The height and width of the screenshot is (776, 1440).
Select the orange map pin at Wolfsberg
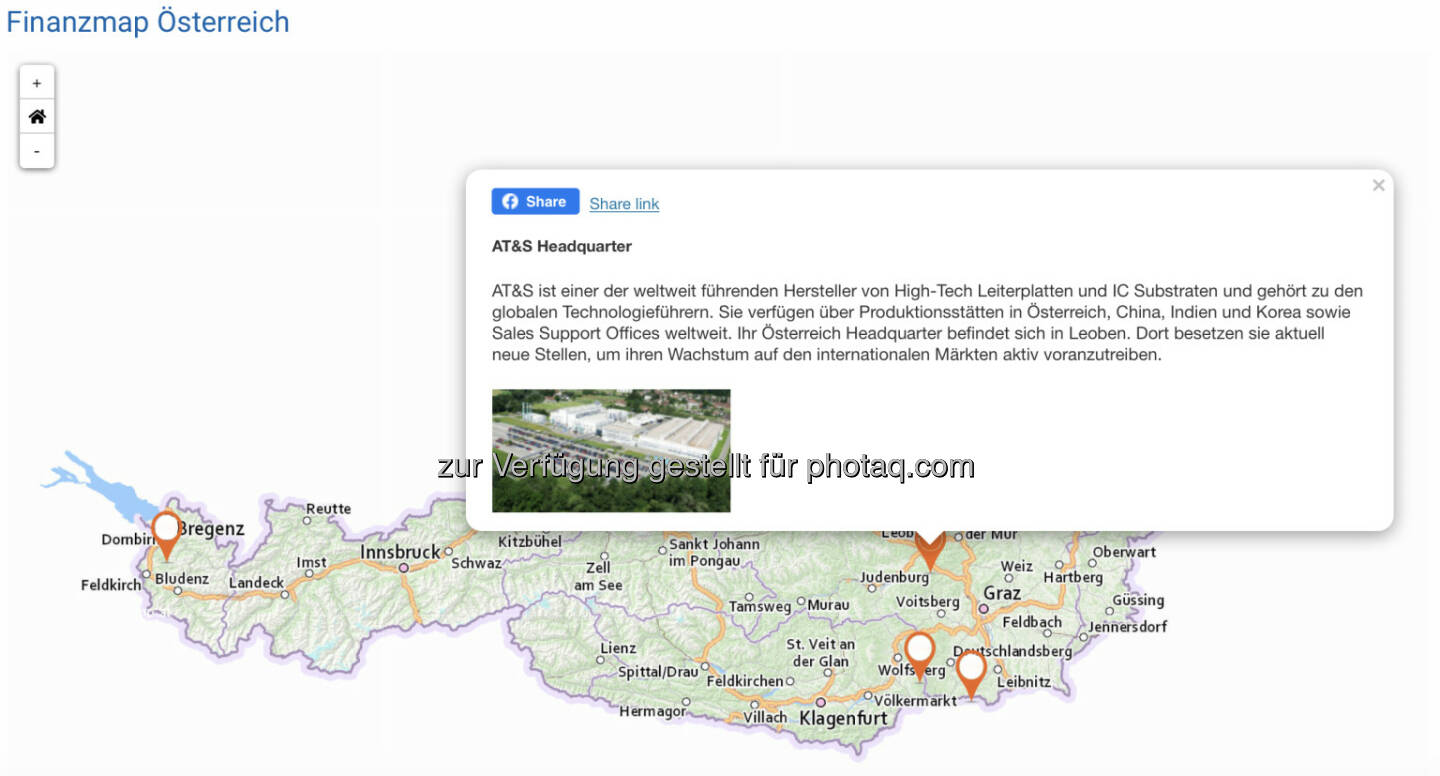click(919, 650)
